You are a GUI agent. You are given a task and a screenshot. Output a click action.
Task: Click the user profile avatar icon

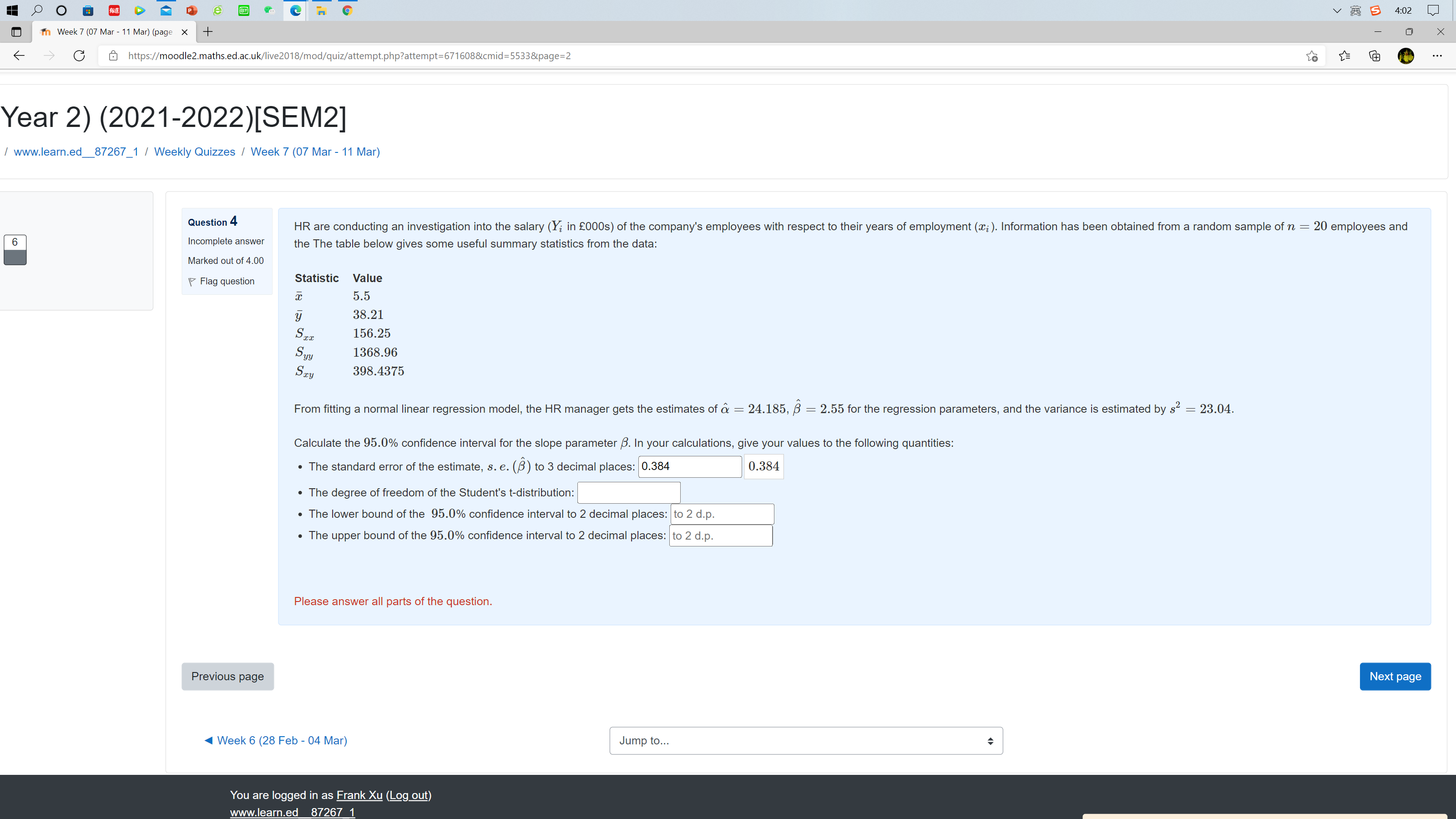coord(1405,56)
